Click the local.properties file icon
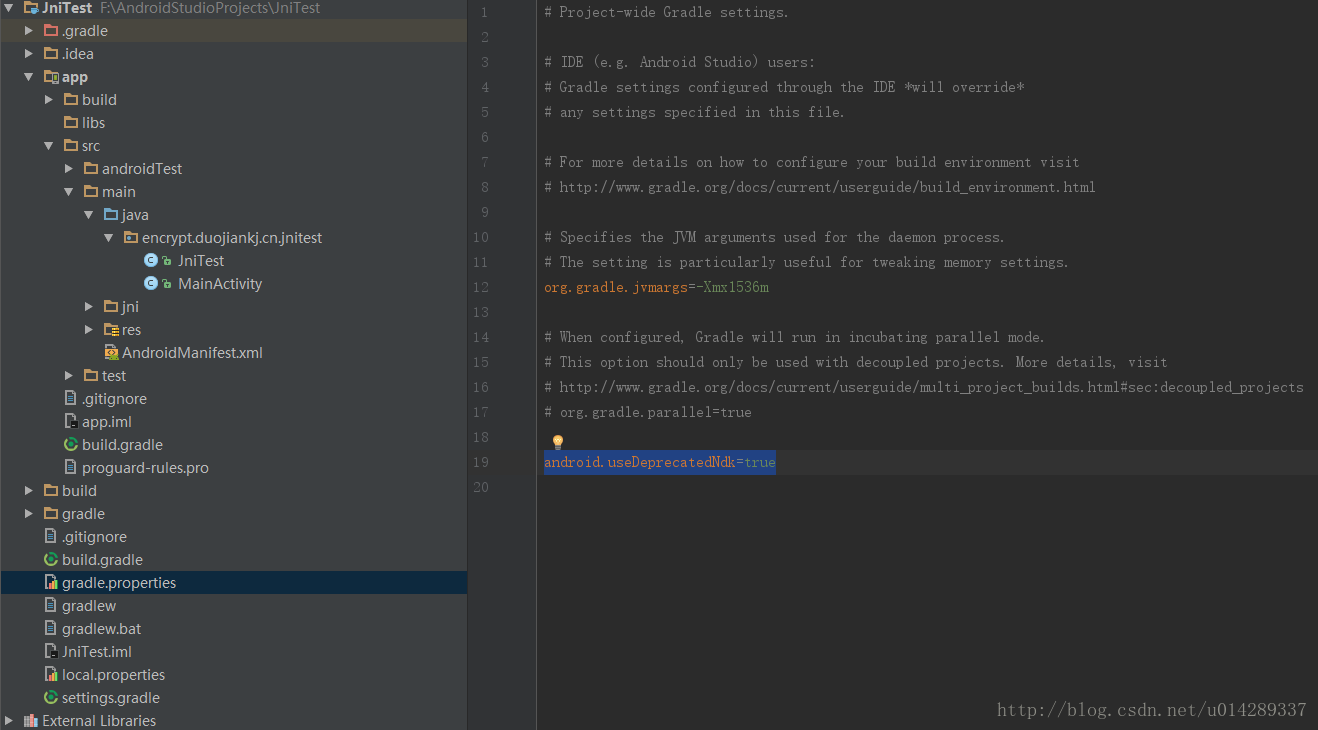Viewport: 1318px width, 730px height. coord(51,675)
